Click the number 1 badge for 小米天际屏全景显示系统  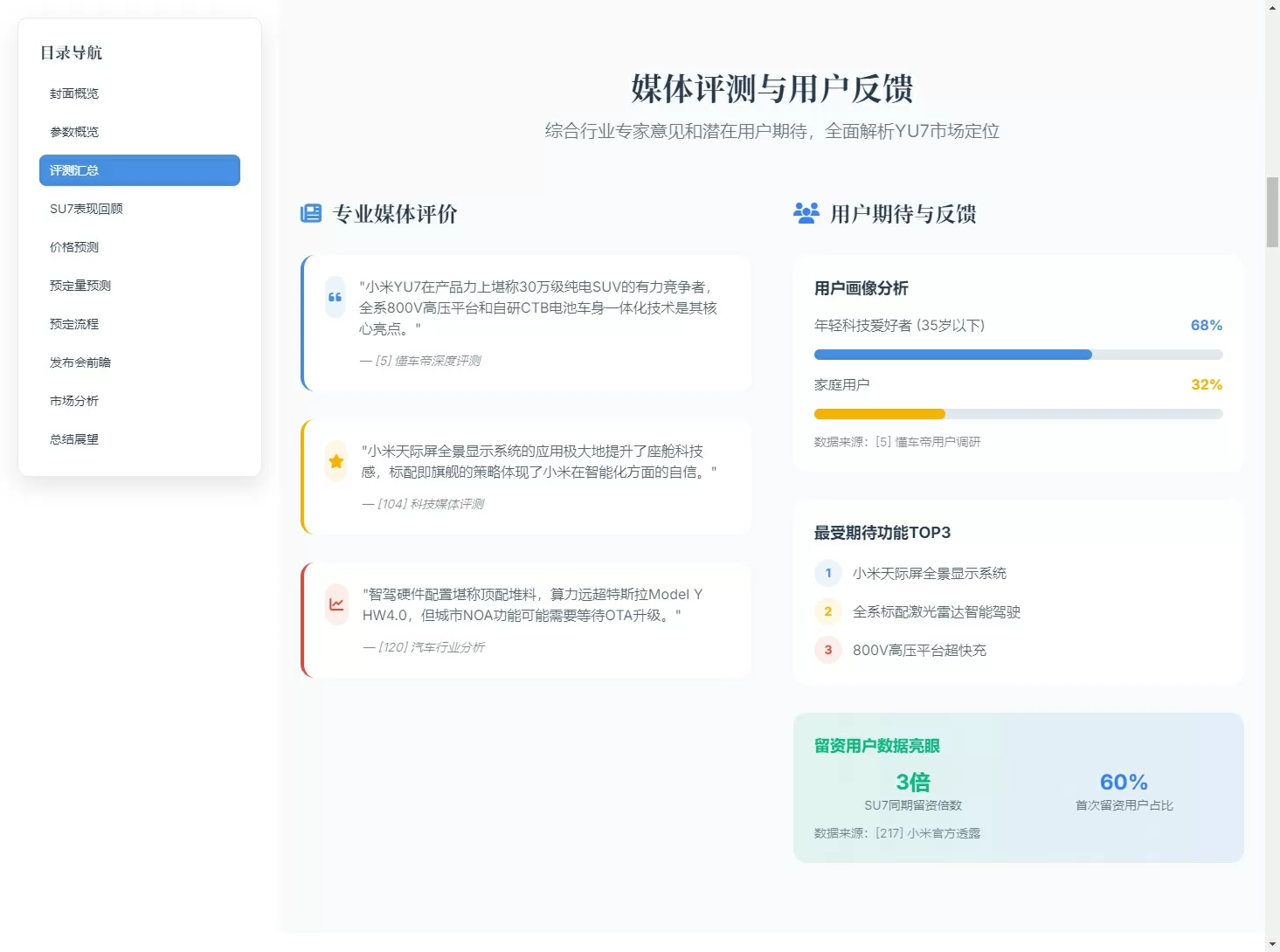pyautogui.click(x=828, y=573)
